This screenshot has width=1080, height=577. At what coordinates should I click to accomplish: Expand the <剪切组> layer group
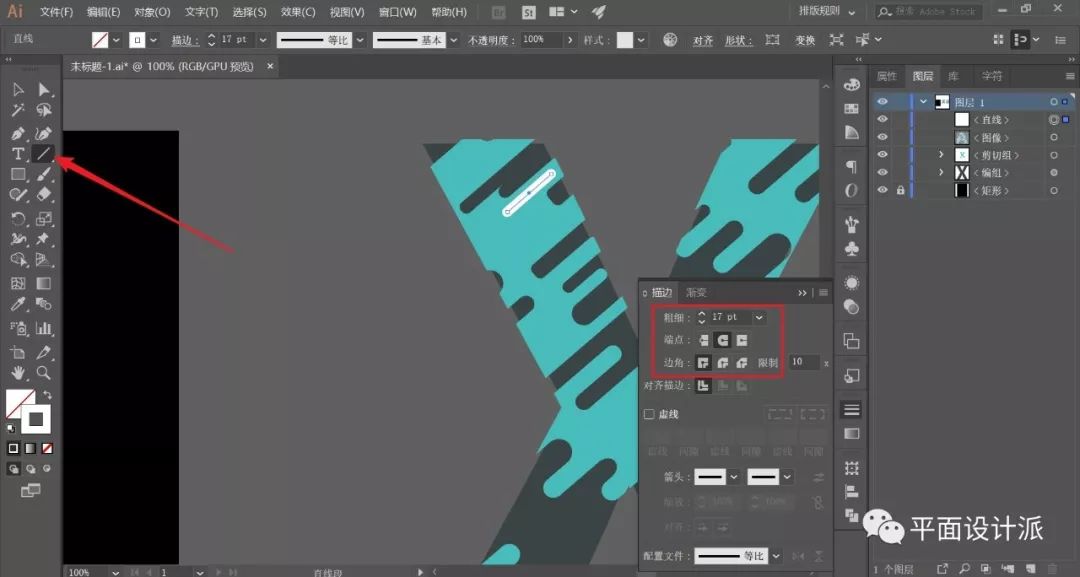941,155
